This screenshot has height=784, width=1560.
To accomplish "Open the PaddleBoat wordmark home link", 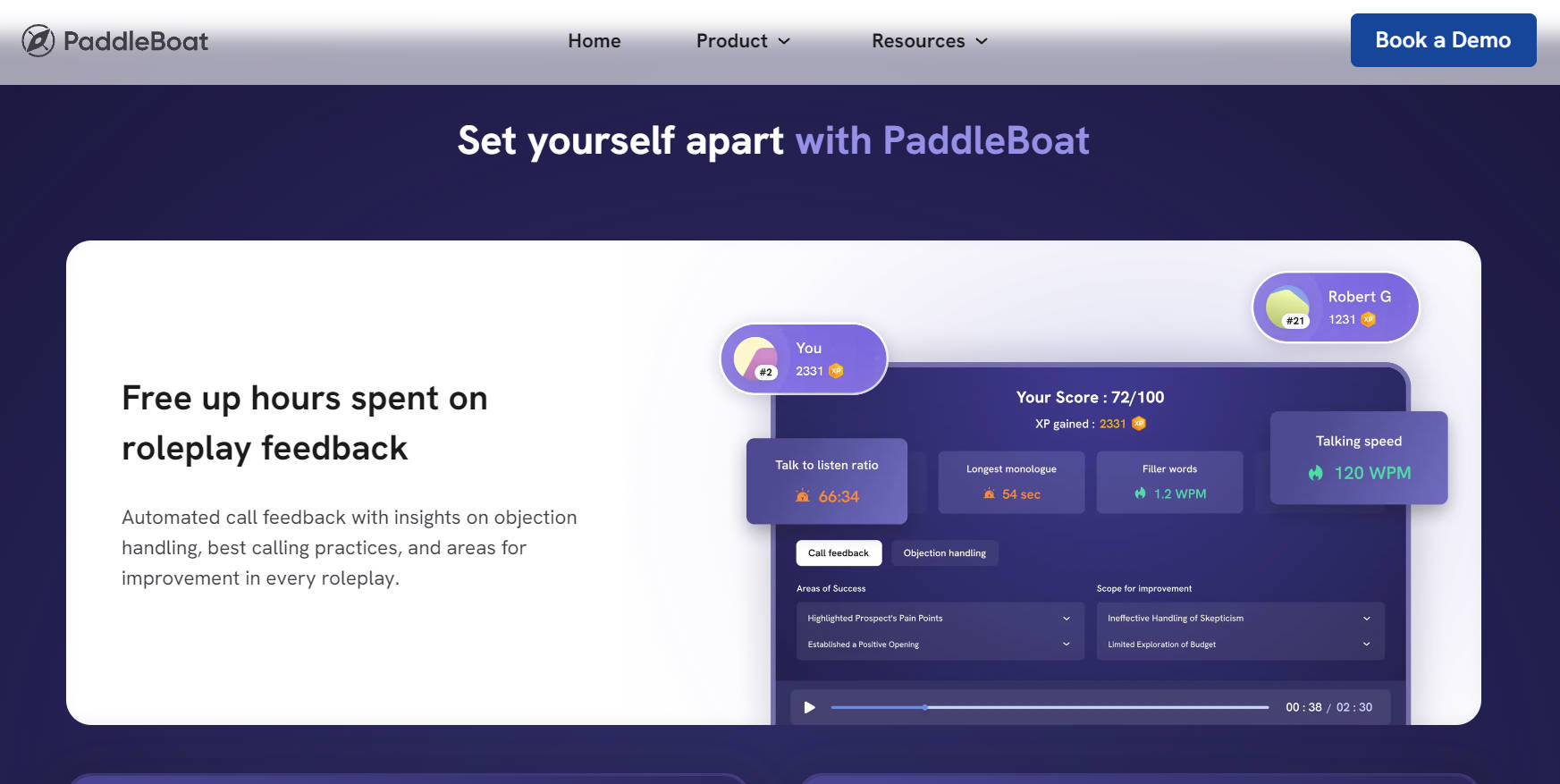I will point(135,41).
